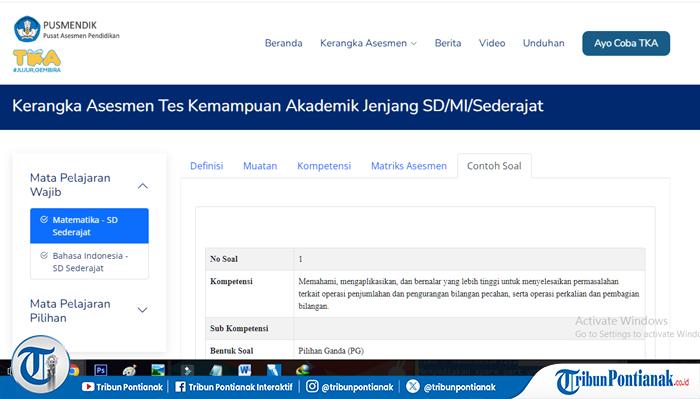This screenshot has height=399, width=700.
Task: Click the Pusmendik logo emblem
Action: click(x=27, y=29)
